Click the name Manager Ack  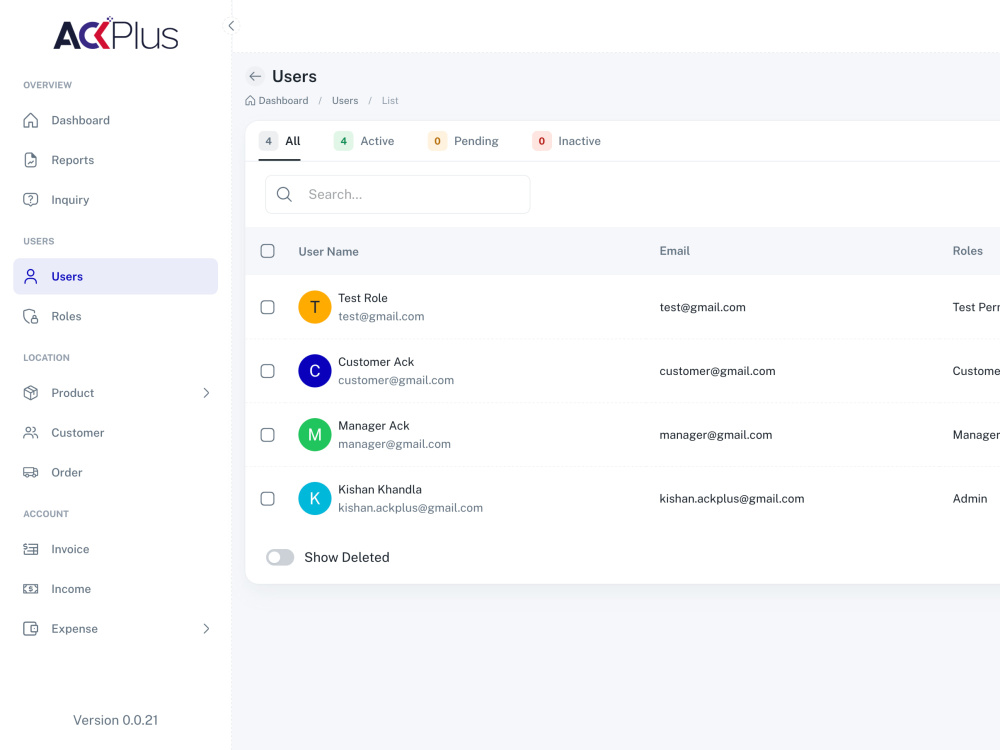374,425
